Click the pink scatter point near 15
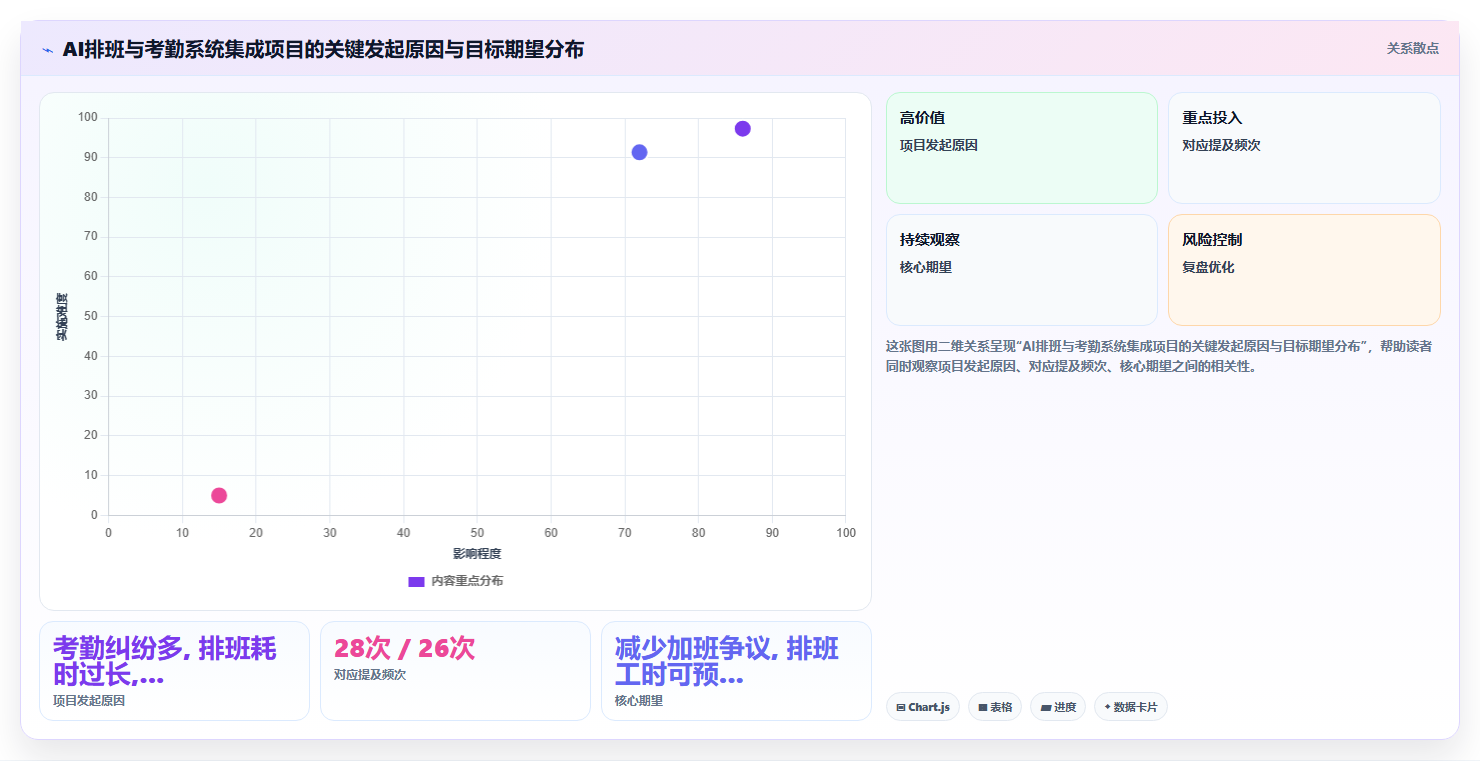 click(x=219, y=495)
